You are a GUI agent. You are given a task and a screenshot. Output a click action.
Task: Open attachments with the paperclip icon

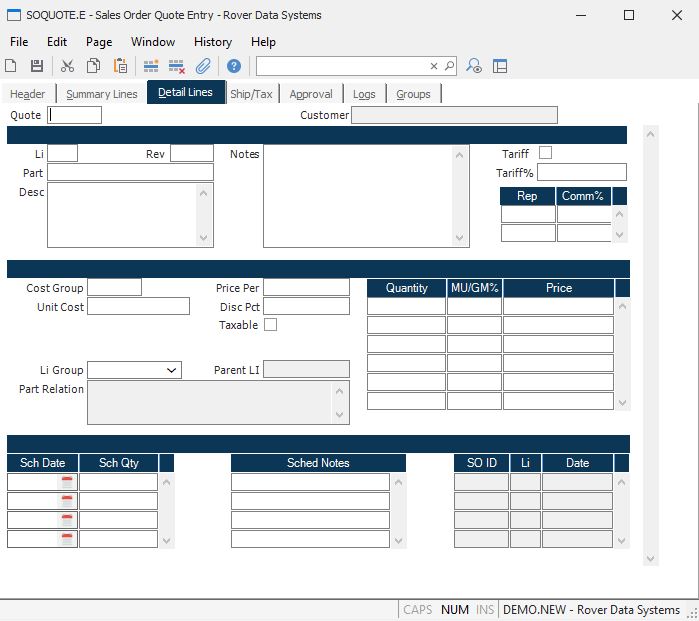point(203,66)
